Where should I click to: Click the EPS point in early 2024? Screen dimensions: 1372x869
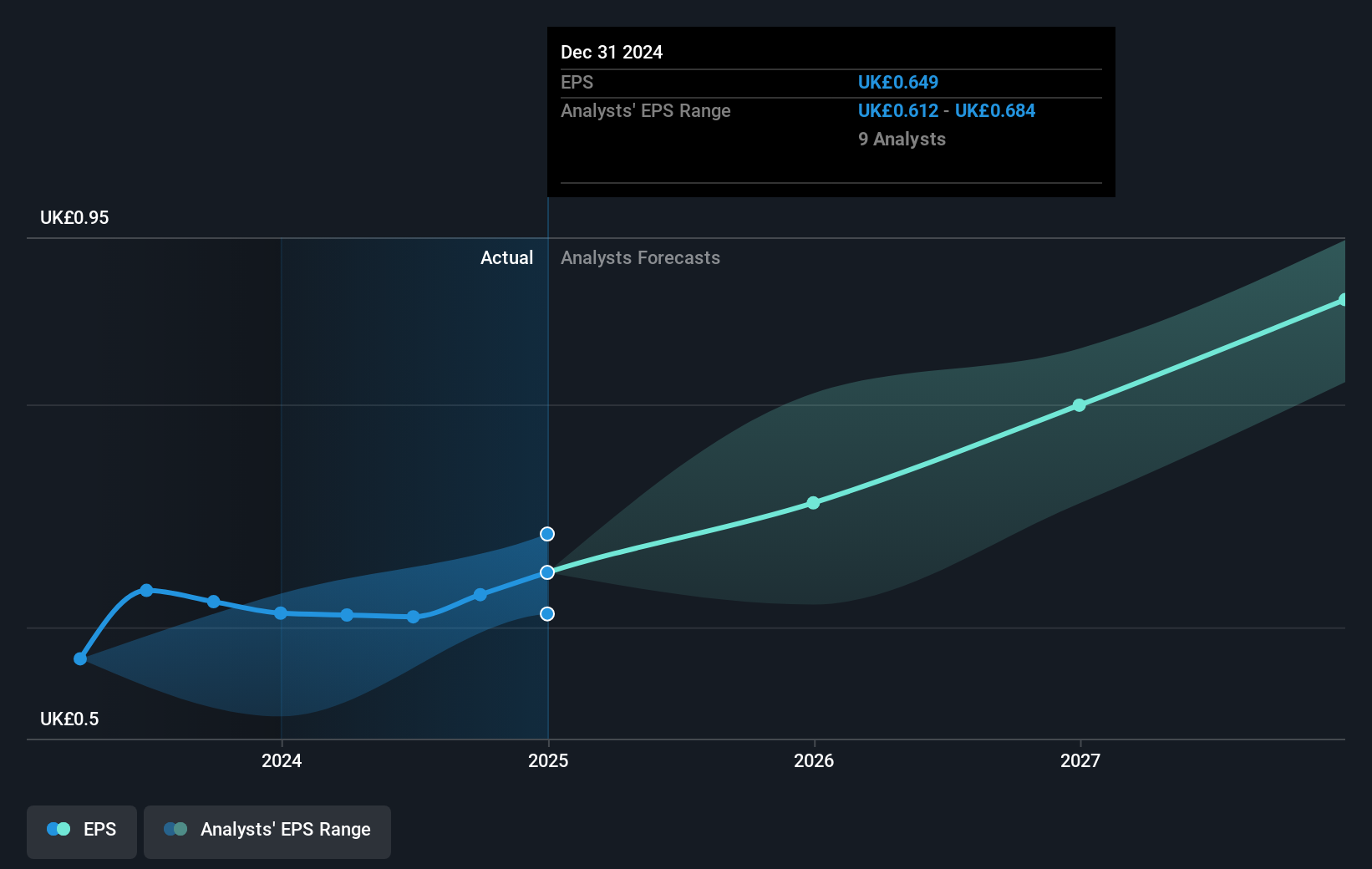(347, 615)
